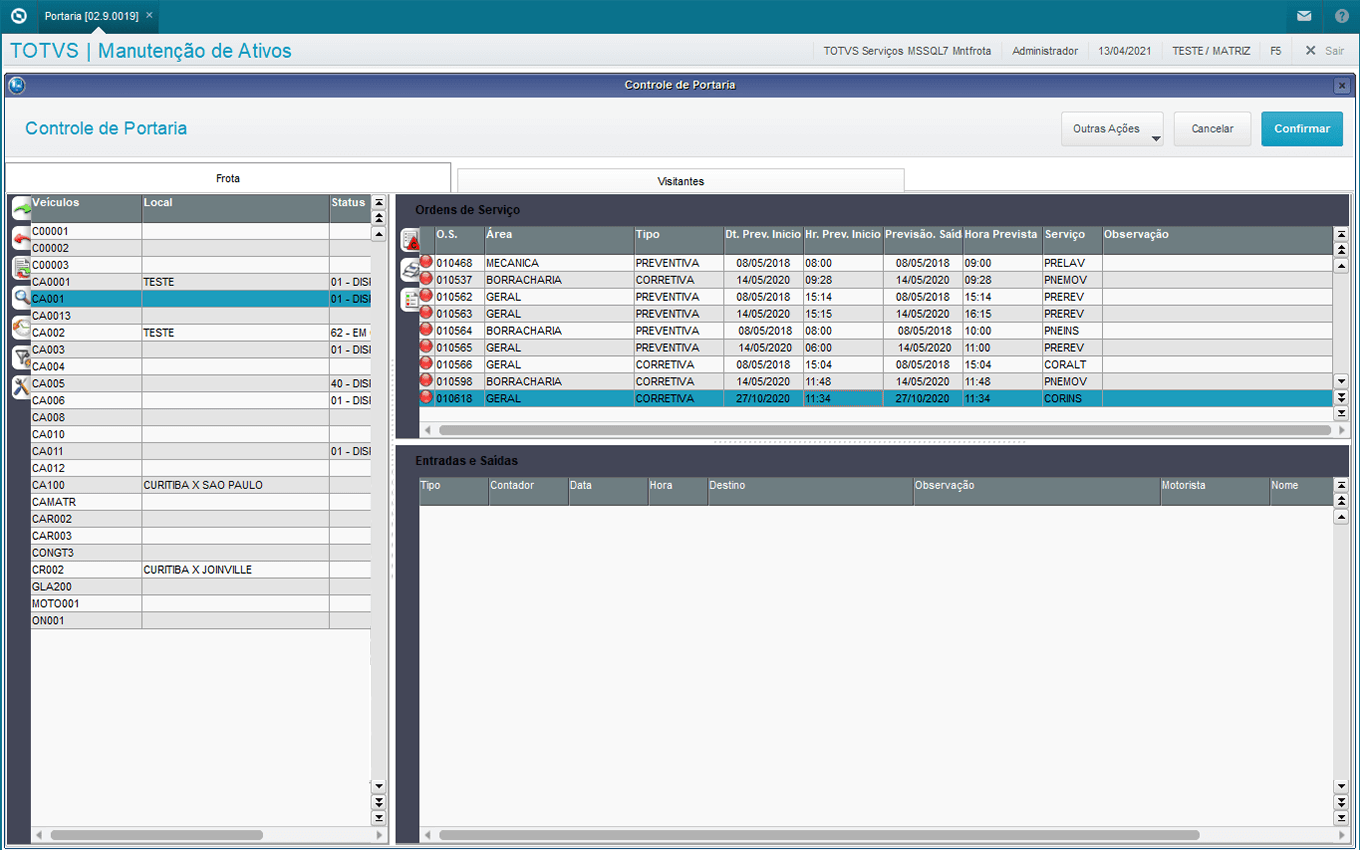
Task: Click the wrench and screwdriver tools icon
Action: click(21, 387)
